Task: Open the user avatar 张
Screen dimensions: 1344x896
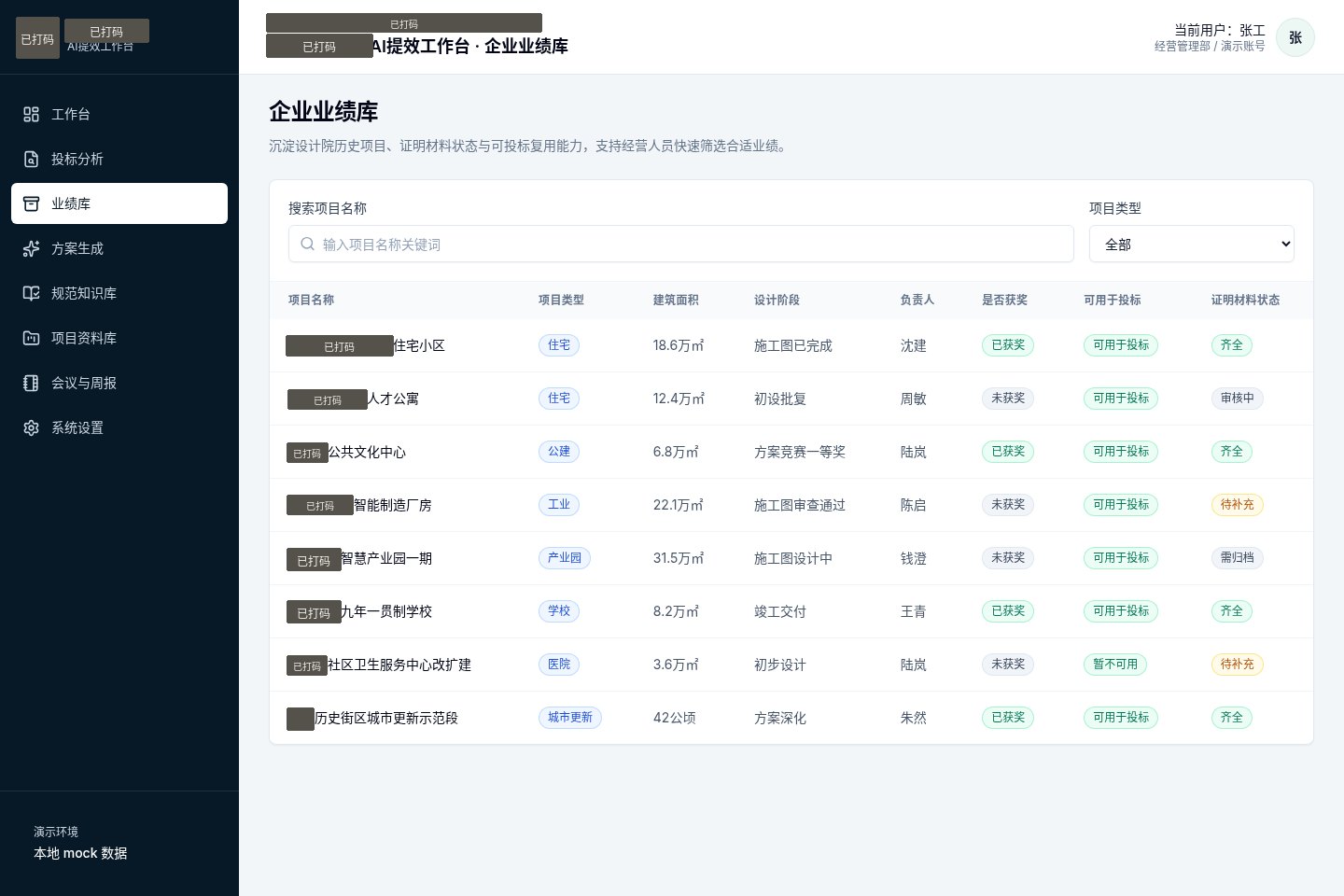Action: 1295,37
